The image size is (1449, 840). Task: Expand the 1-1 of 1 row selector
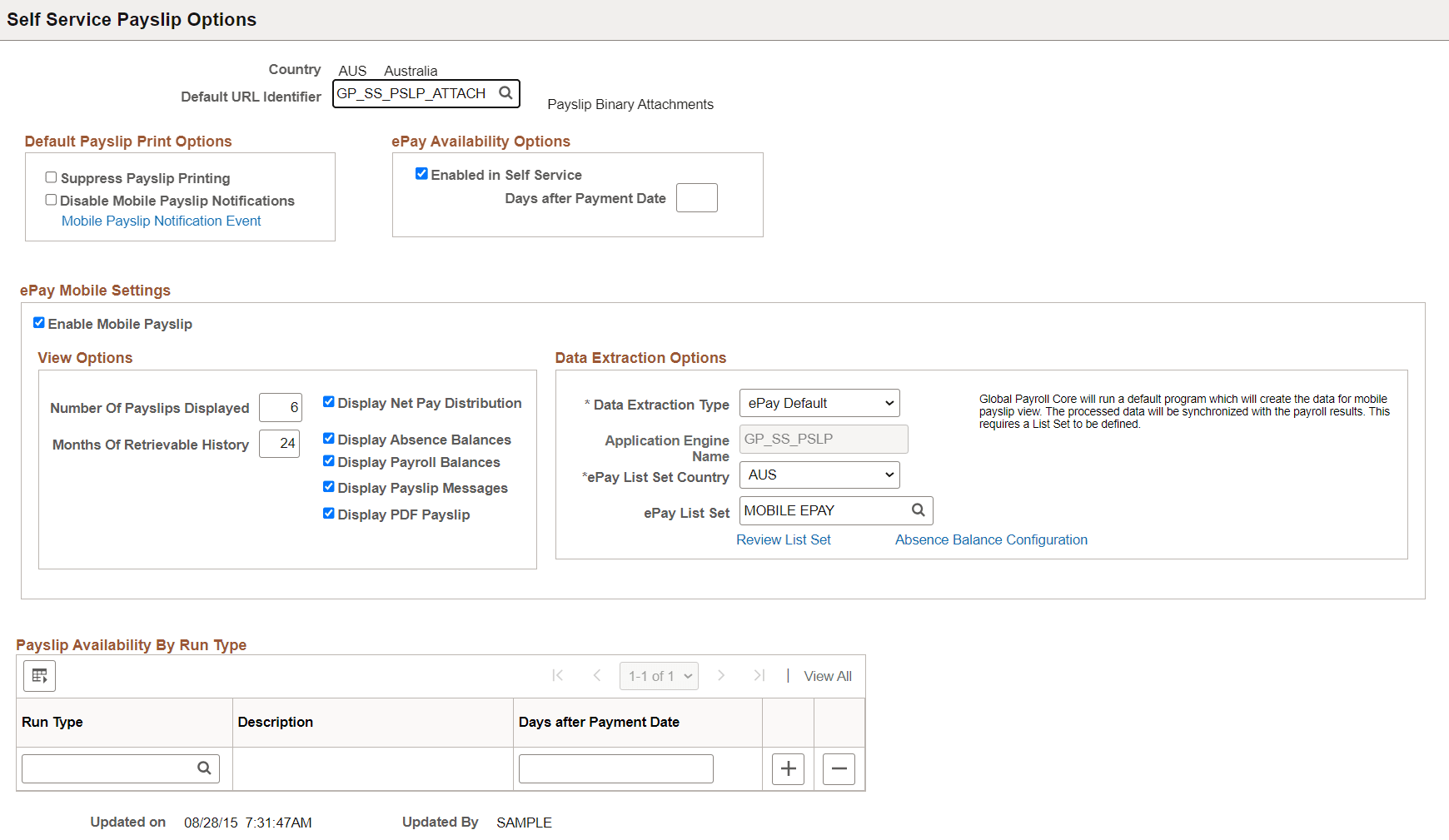[x=659, y=675]
